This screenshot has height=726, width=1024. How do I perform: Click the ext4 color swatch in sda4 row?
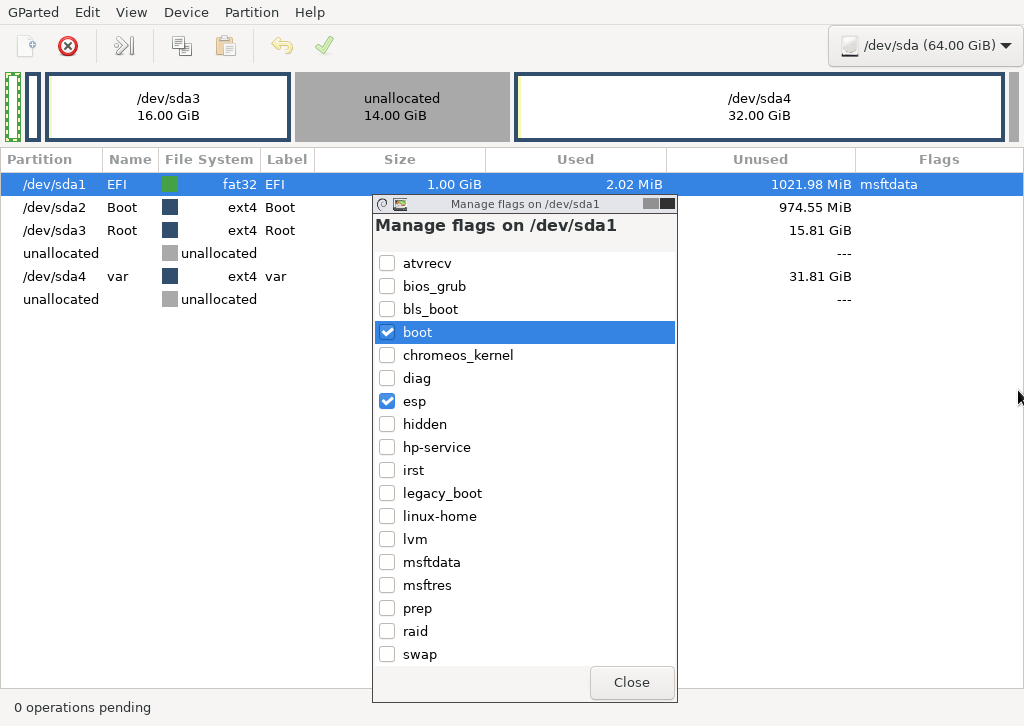(x=170, y=276)
